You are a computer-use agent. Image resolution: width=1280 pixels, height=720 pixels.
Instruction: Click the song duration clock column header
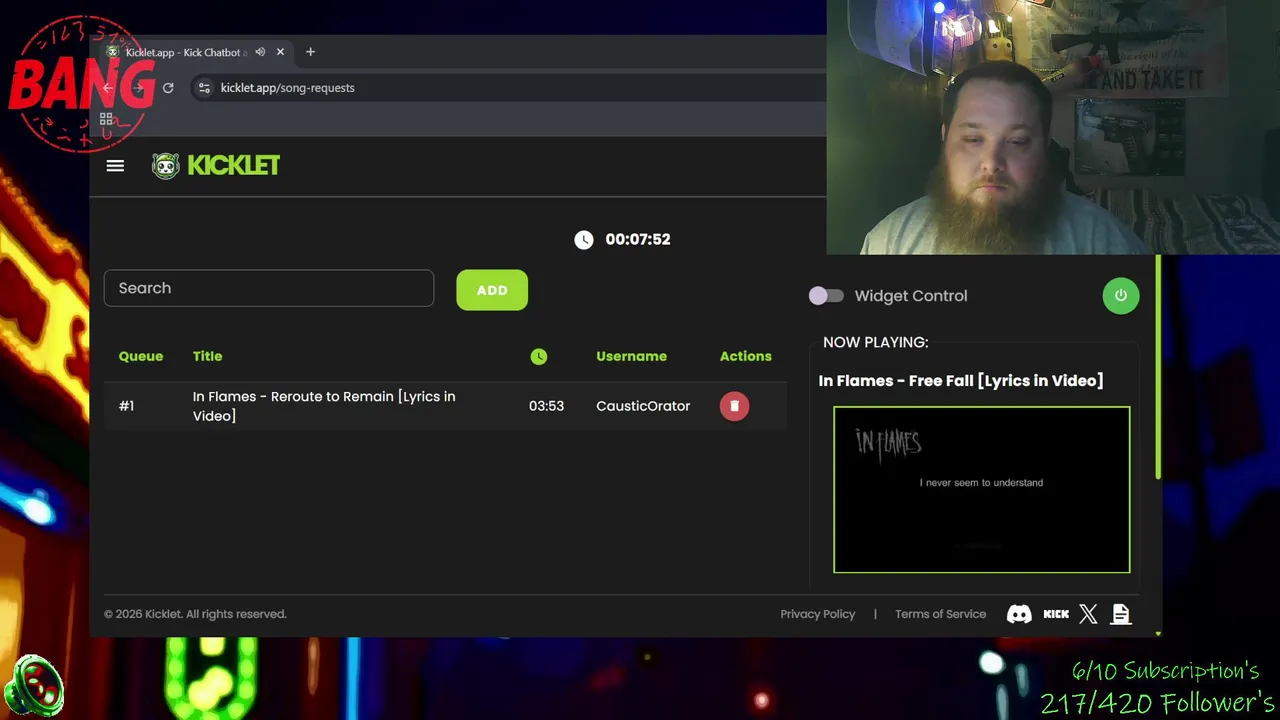coord(539,356)
